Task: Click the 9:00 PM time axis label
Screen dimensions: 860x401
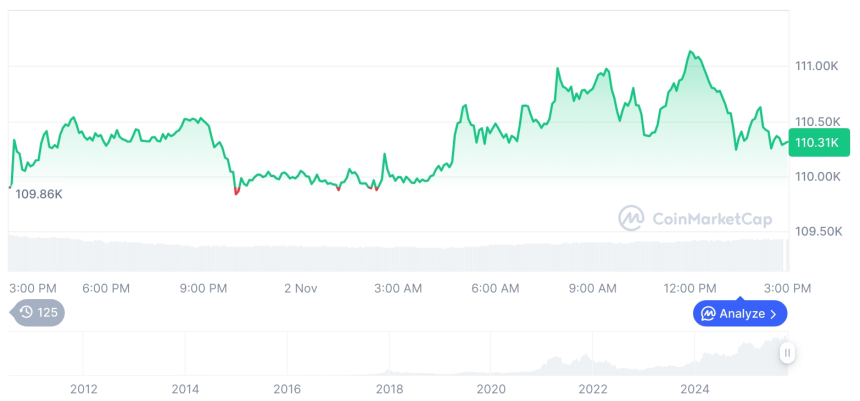Action: point(204,288)
